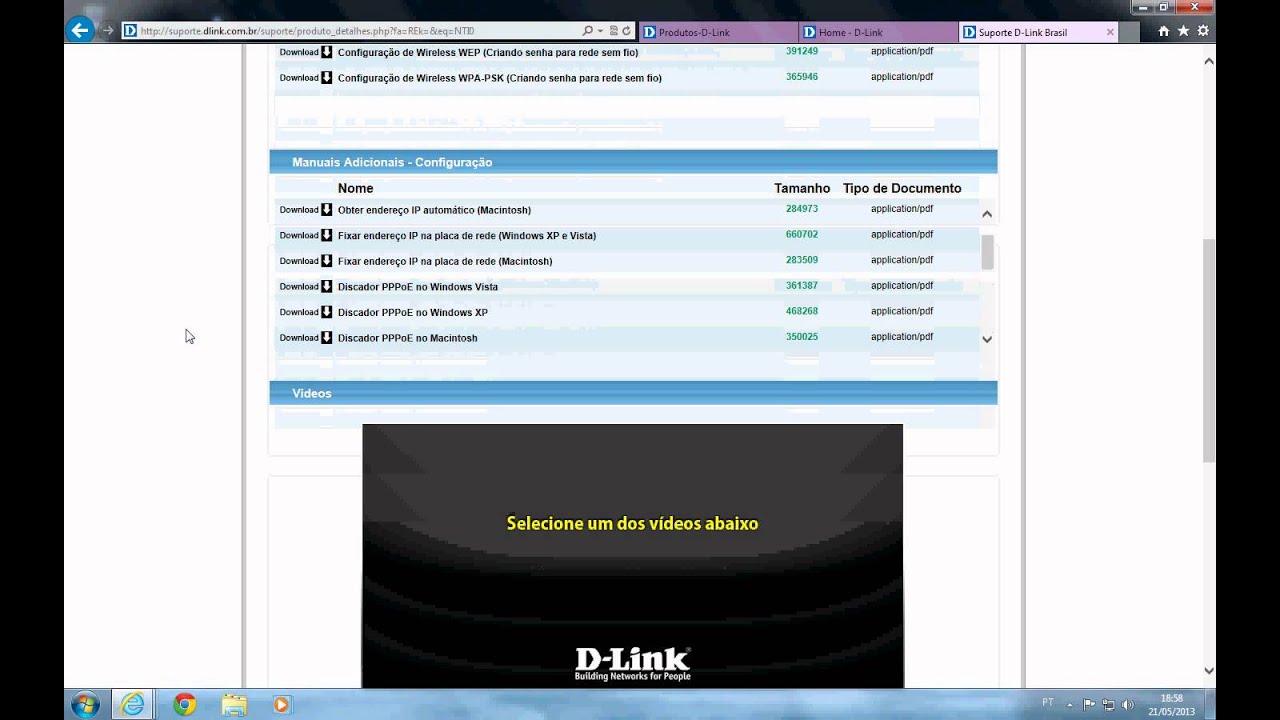This screenshot has height=720, width=1280.
Task: Click the down arrow of the manuals list scrollbar
Action: [x=987, y=339]
